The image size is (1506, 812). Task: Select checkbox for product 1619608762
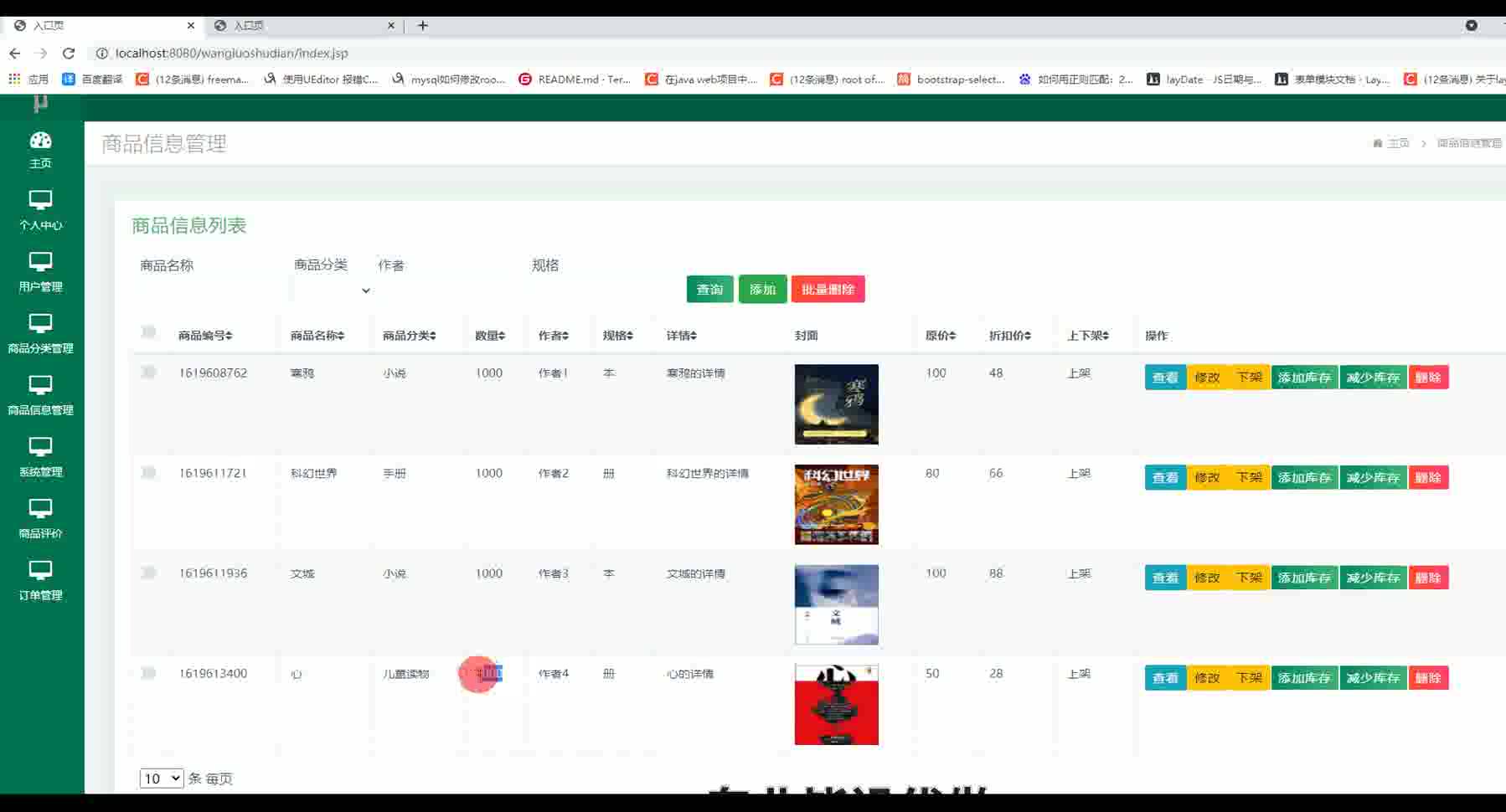point(148,372)
